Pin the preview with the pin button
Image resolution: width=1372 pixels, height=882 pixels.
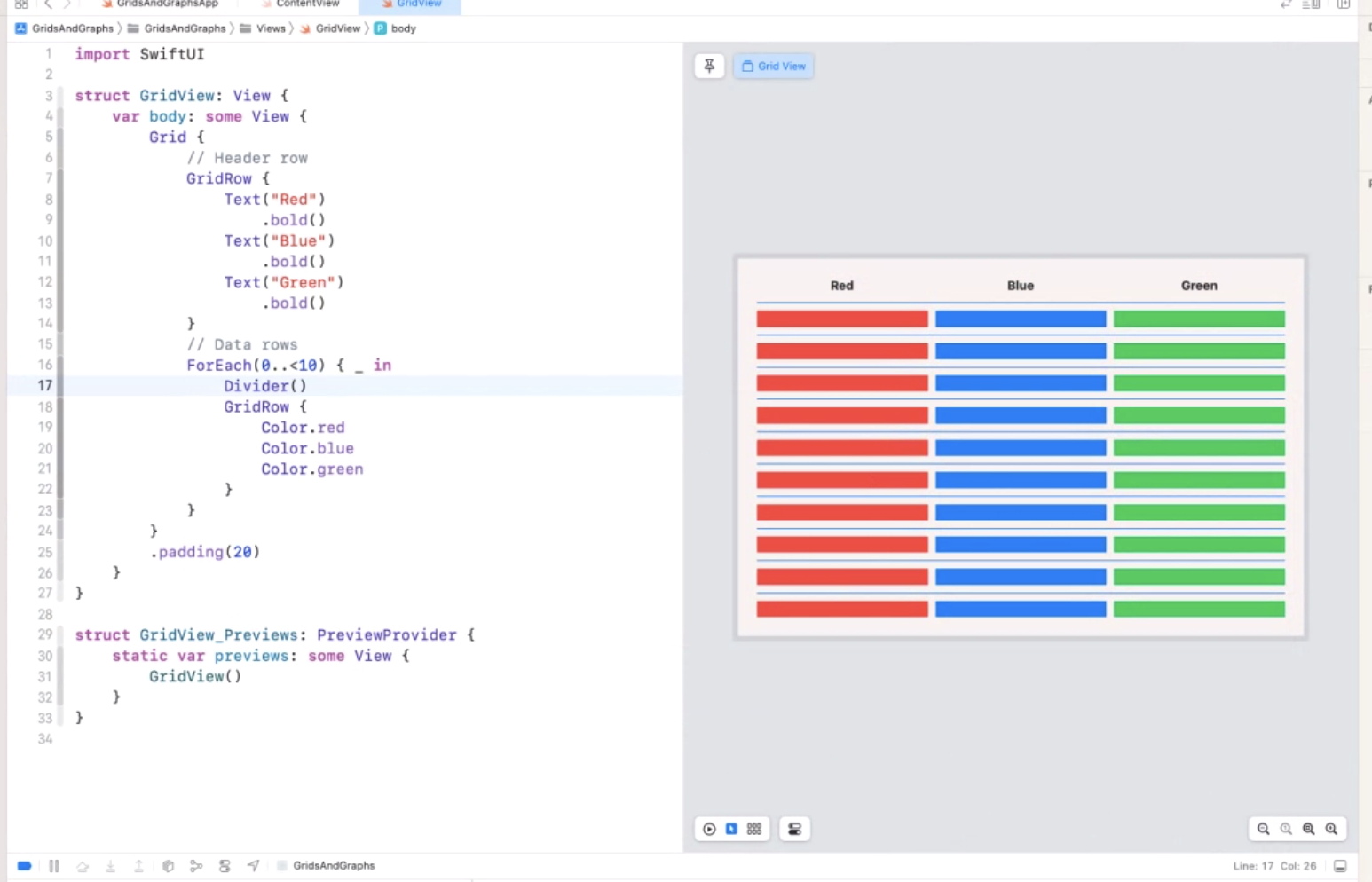click(x=709, y=66)
